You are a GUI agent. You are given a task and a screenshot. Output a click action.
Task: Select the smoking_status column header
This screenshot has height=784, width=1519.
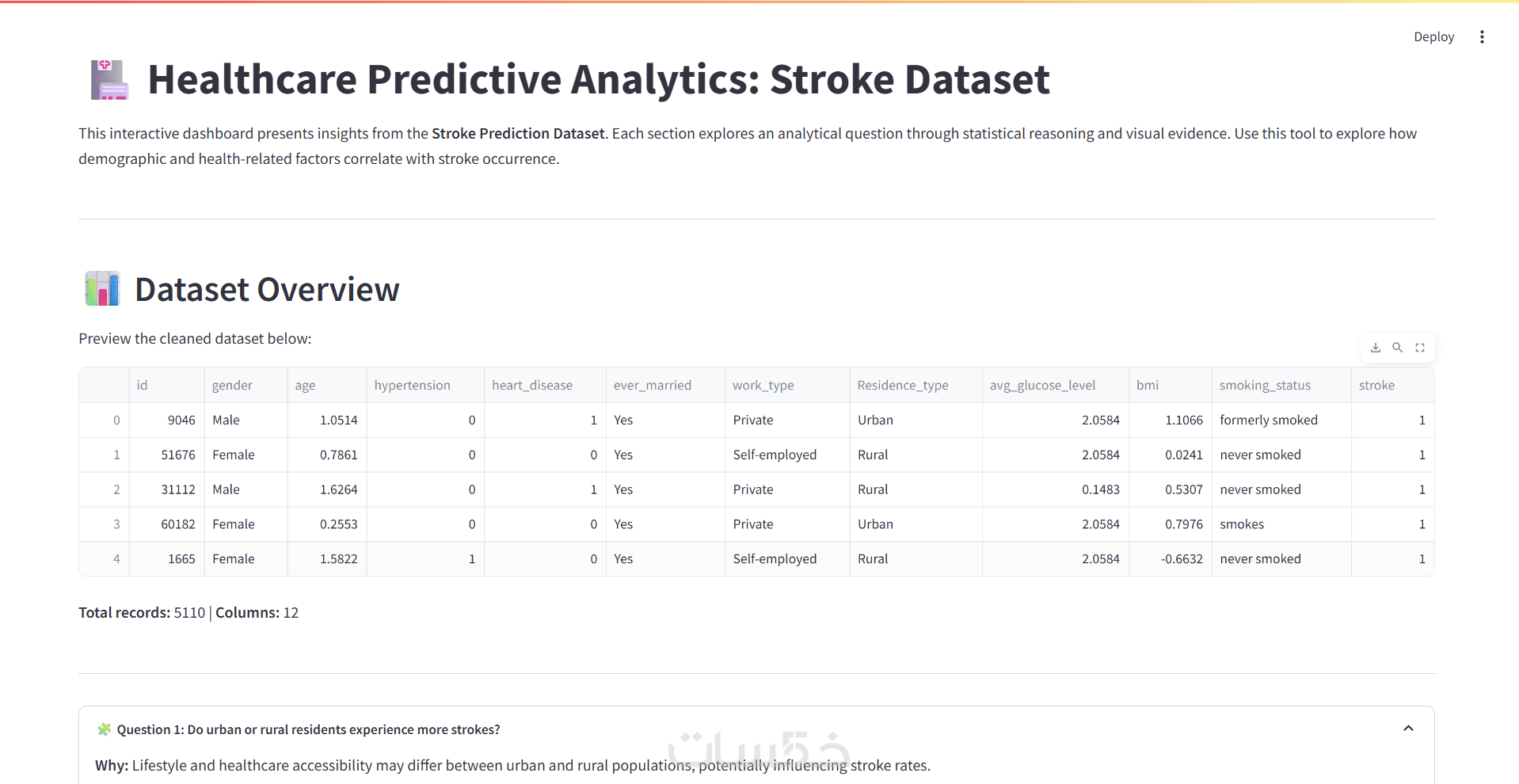(x=1265, y=386)
